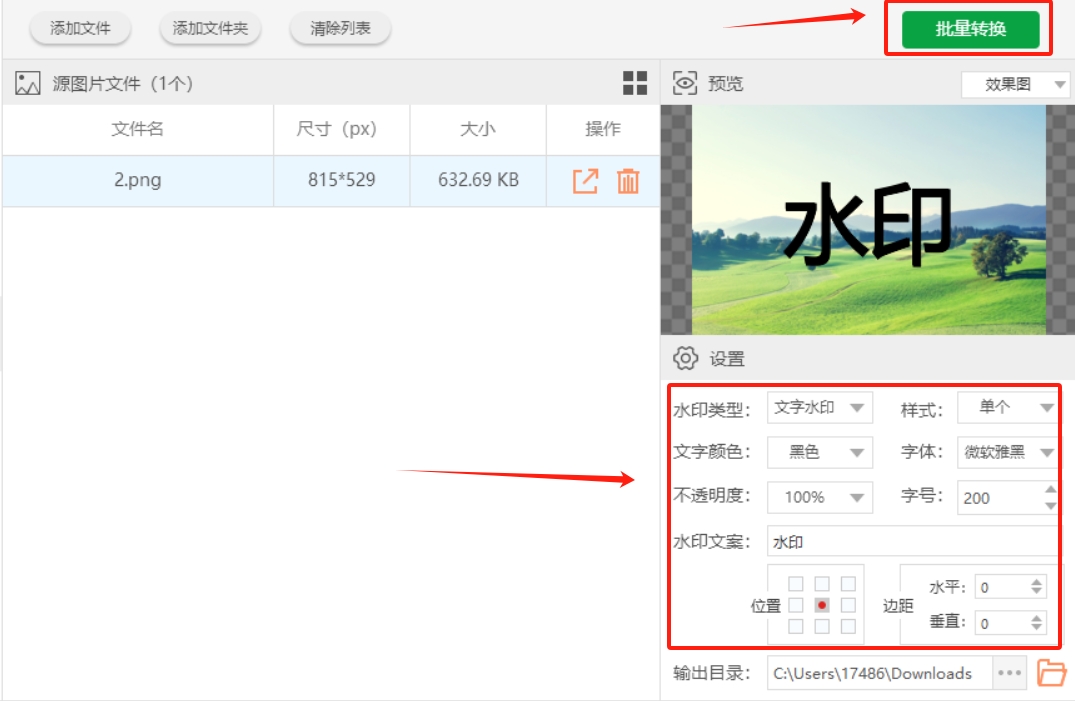The height and width of the screenshot is (701, 1075).
Task: Select bottom-center watermark position
Action: click(x=822, y=626)
